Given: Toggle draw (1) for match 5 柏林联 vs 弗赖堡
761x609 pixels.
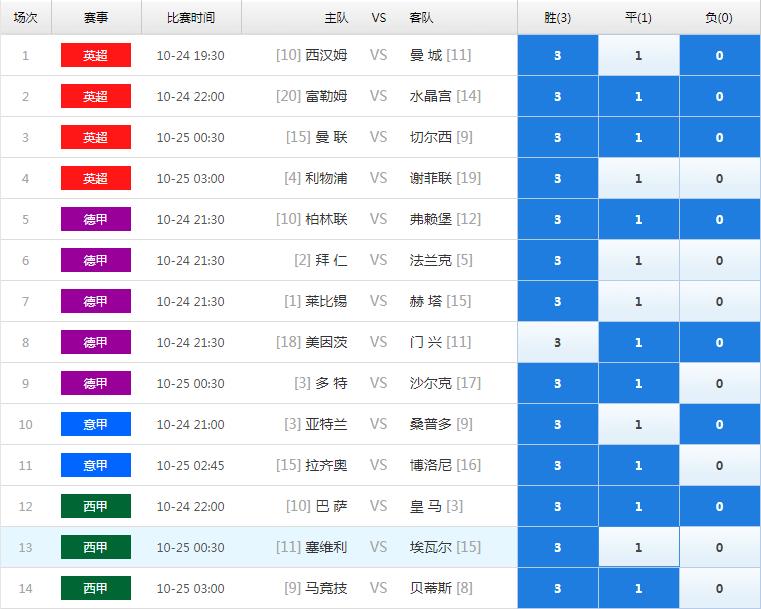Looking at the screenshot, I should coord(639,219).
